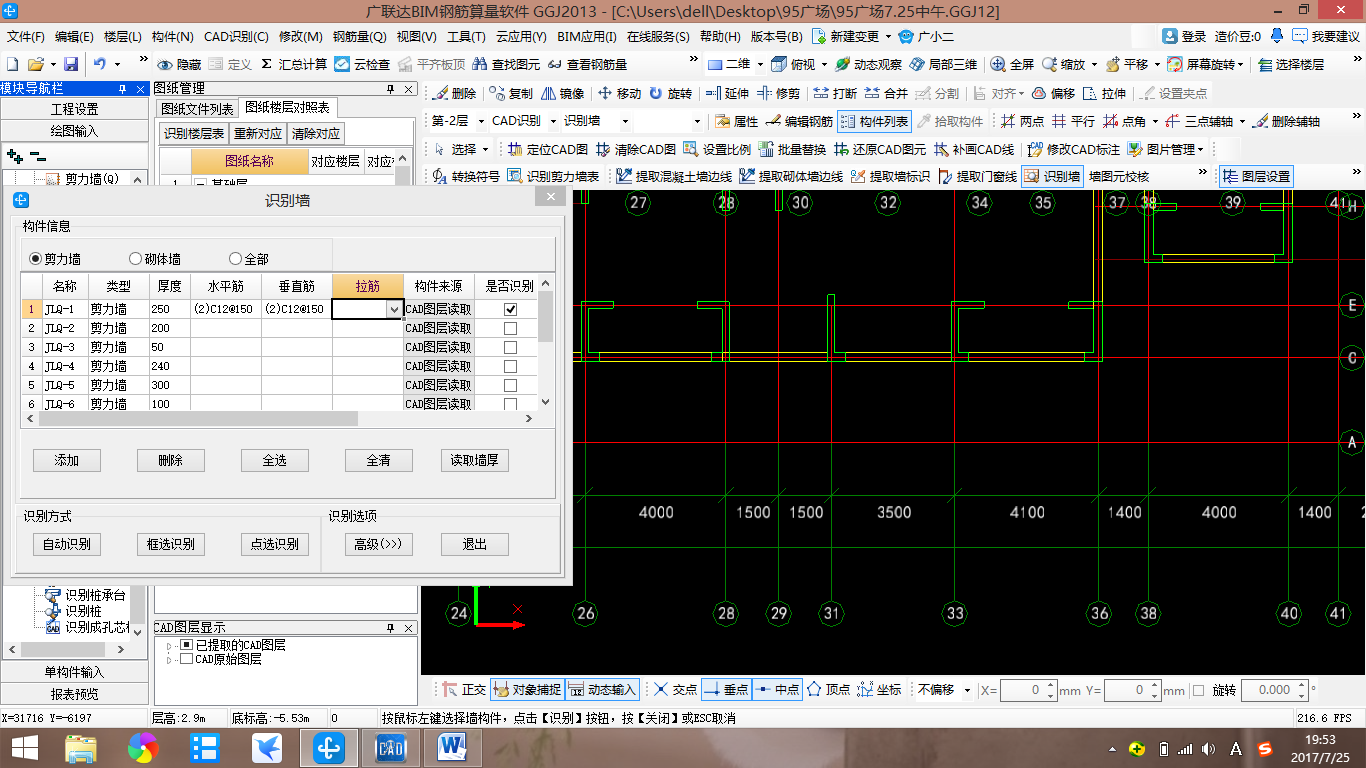The width and height of the screenshot is (1366, 768).
Task: Open the CAD taskbar application
Action: click(x=389, y=747)
